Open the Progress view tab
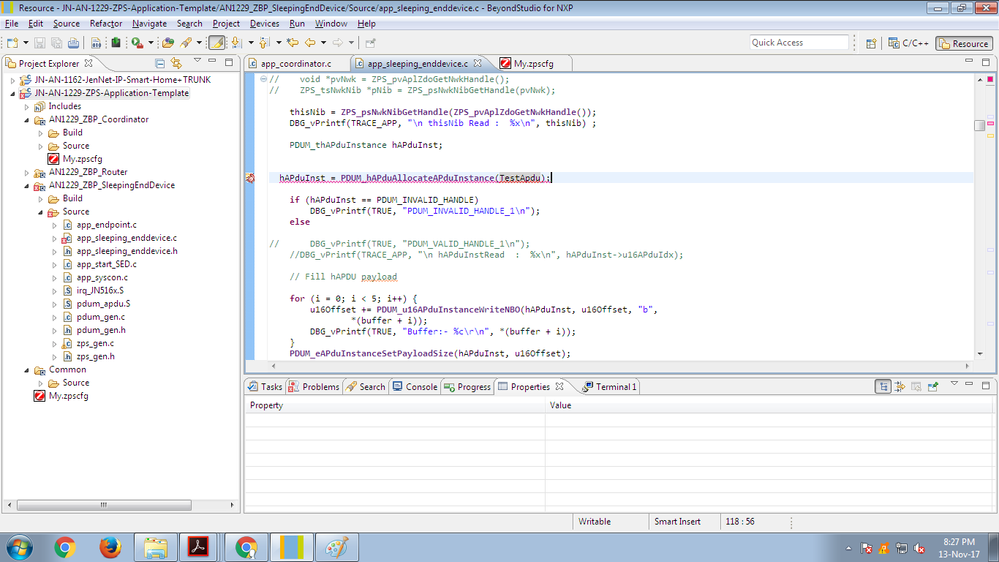The image size is (999, 562). pos(468,387)
